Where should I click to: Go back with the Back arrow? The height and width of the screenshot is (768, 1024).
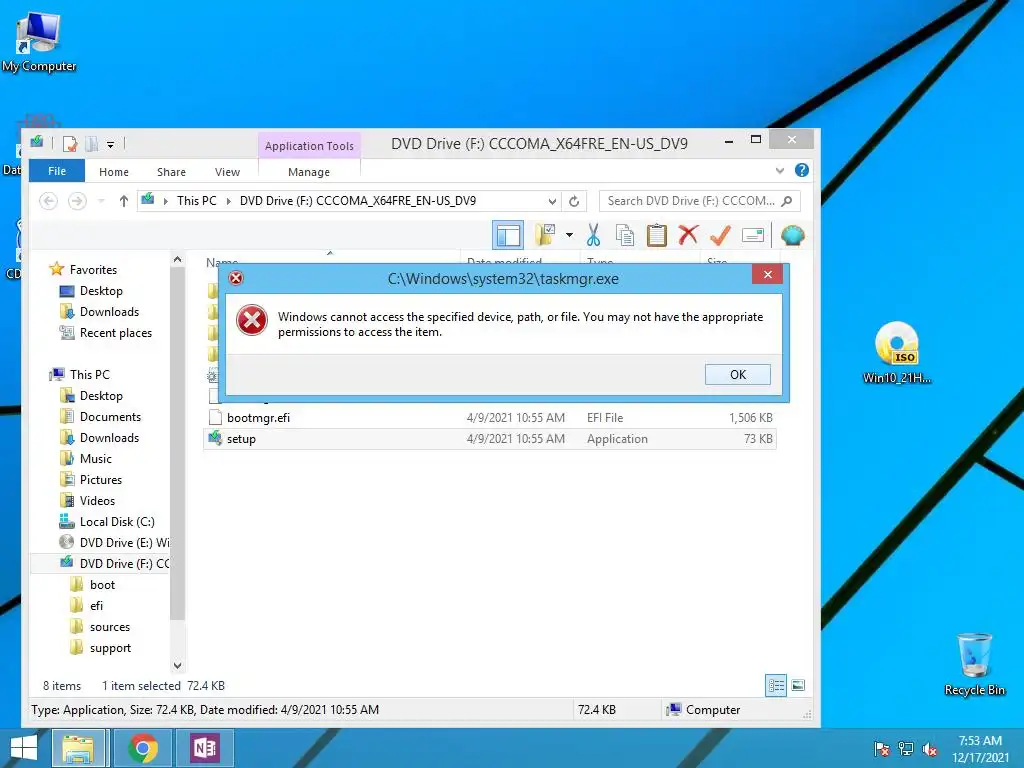tap(48, 201)
